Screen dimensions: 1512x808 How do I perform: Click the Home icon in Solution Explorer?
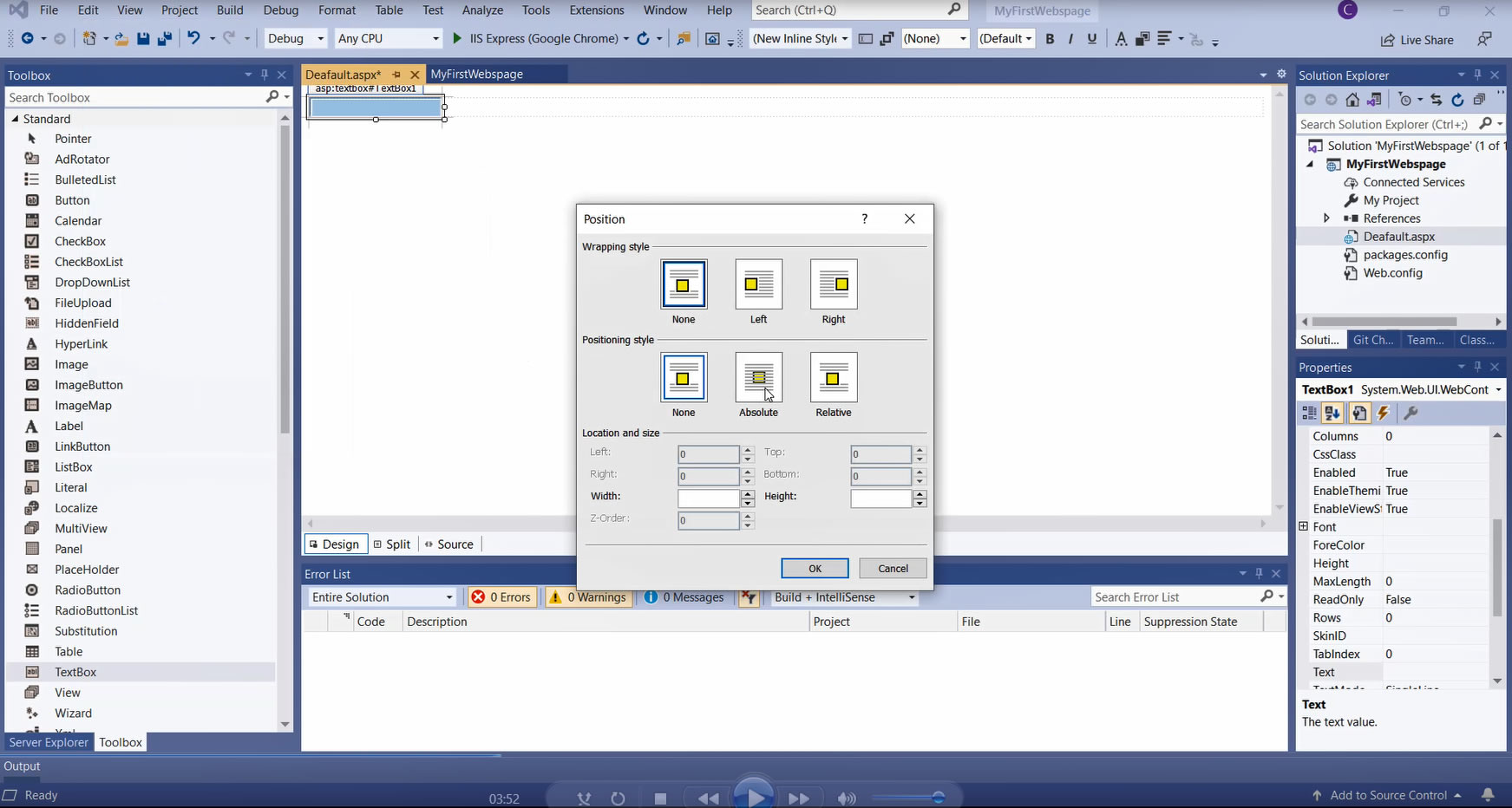click(x=1352, y=100)
